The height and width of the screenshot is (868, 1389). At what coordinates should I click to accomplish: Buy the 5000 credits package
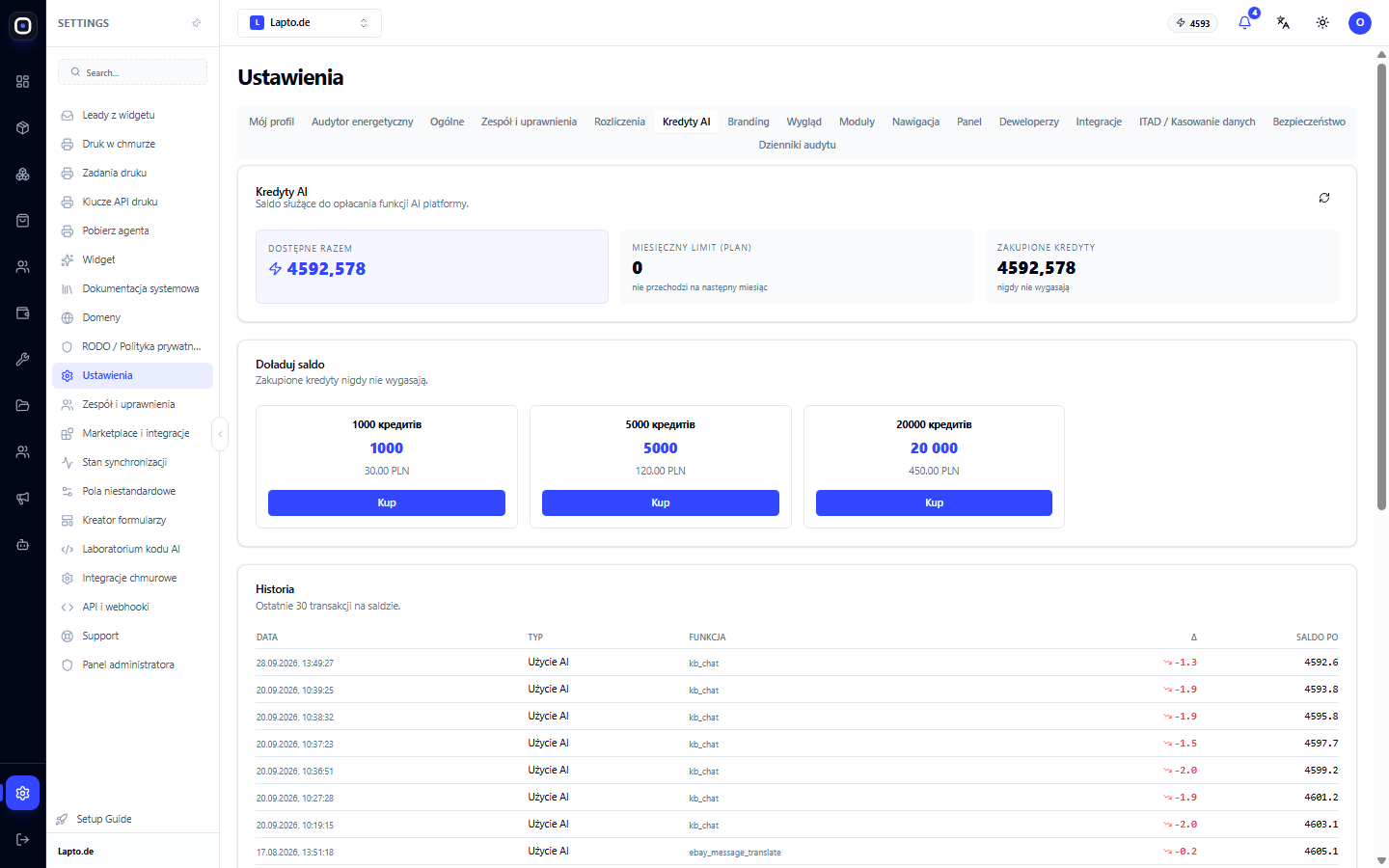661,502
